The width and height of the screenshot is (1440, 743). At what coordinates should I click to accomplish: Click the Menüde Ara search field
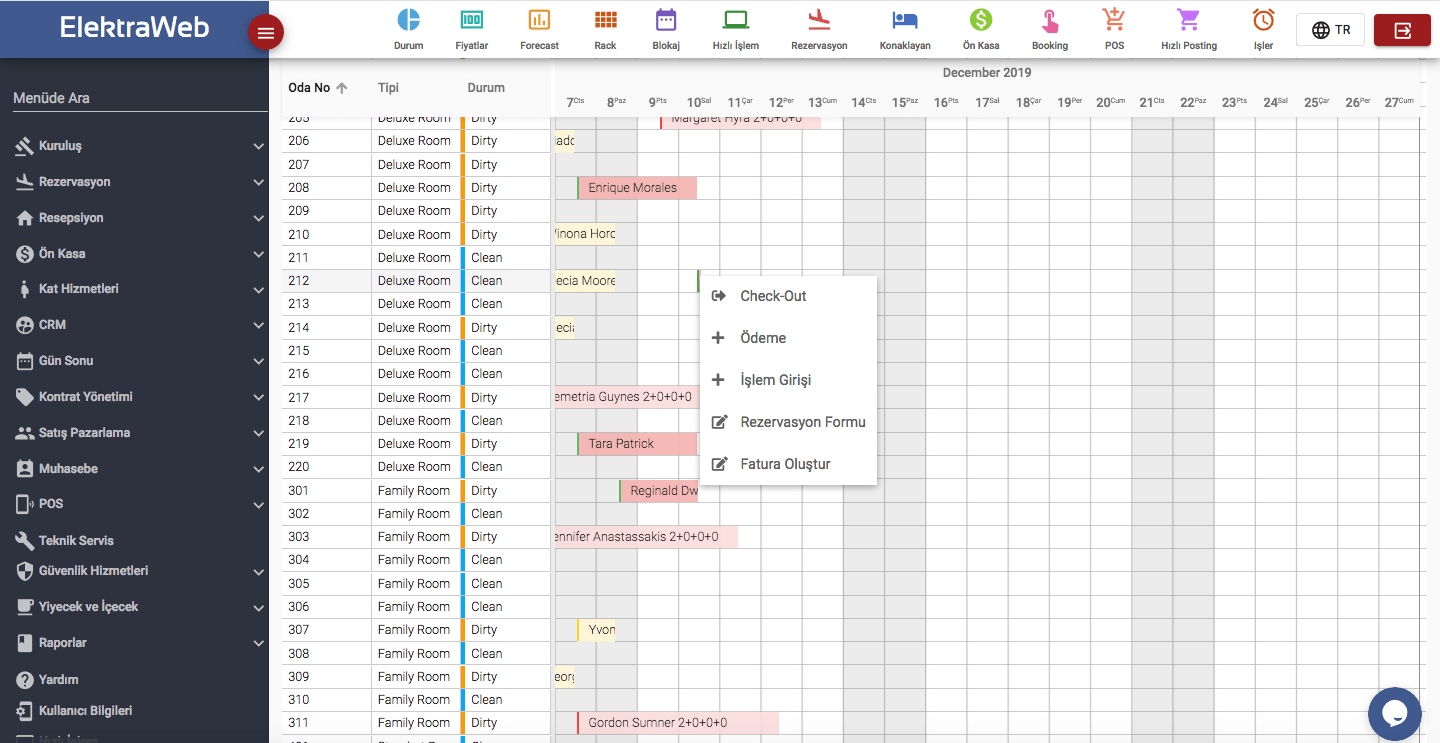click(x=140, y=98)
